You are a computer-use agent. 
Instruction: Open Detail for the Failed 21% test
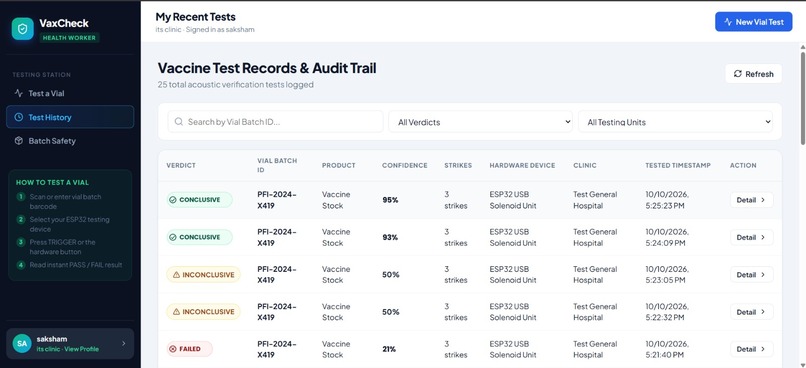(x=752, y=349)
